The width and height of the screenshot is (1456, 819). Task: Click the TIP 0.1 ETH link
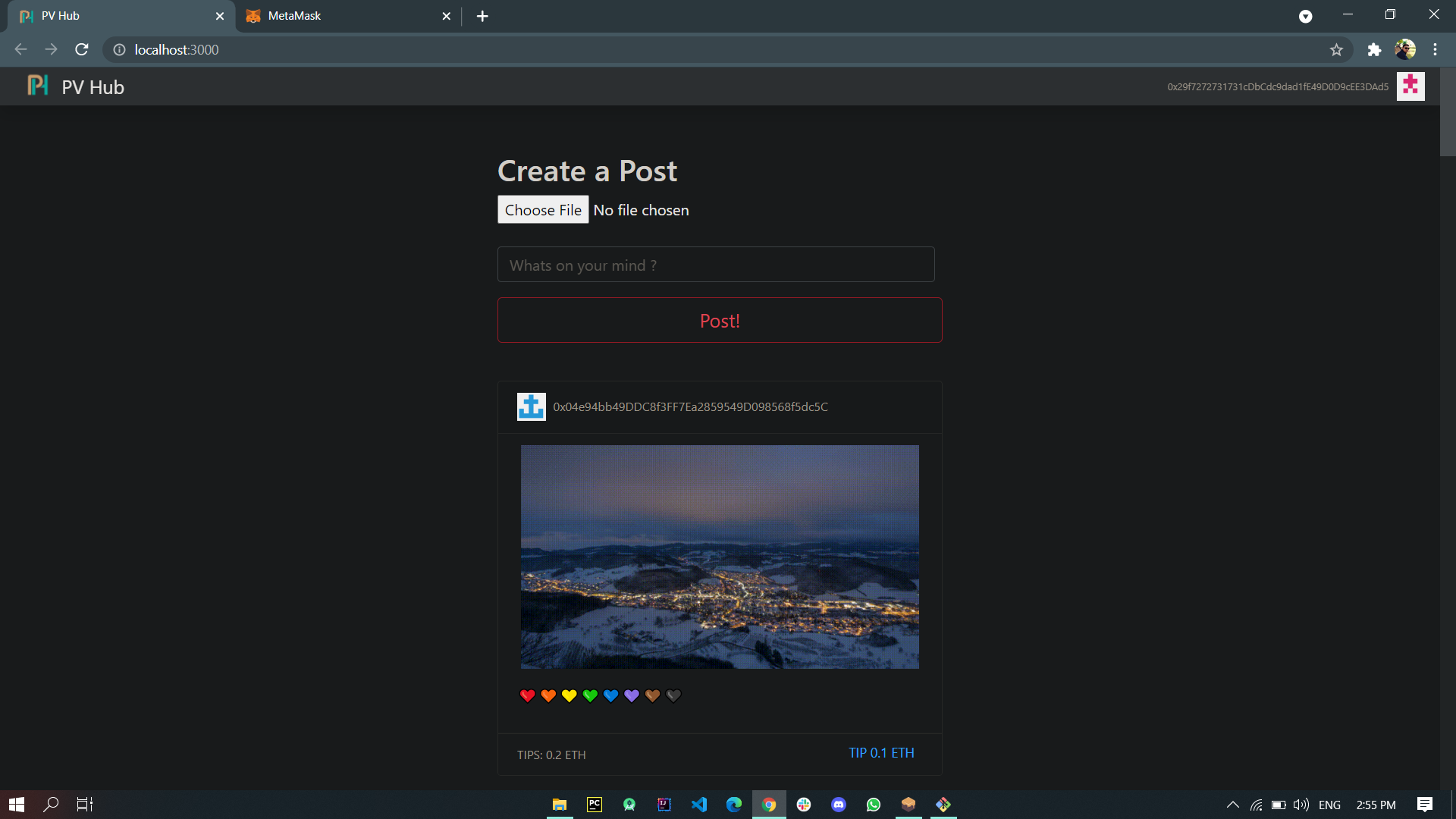pyautogui.click(x=881, y=753)
